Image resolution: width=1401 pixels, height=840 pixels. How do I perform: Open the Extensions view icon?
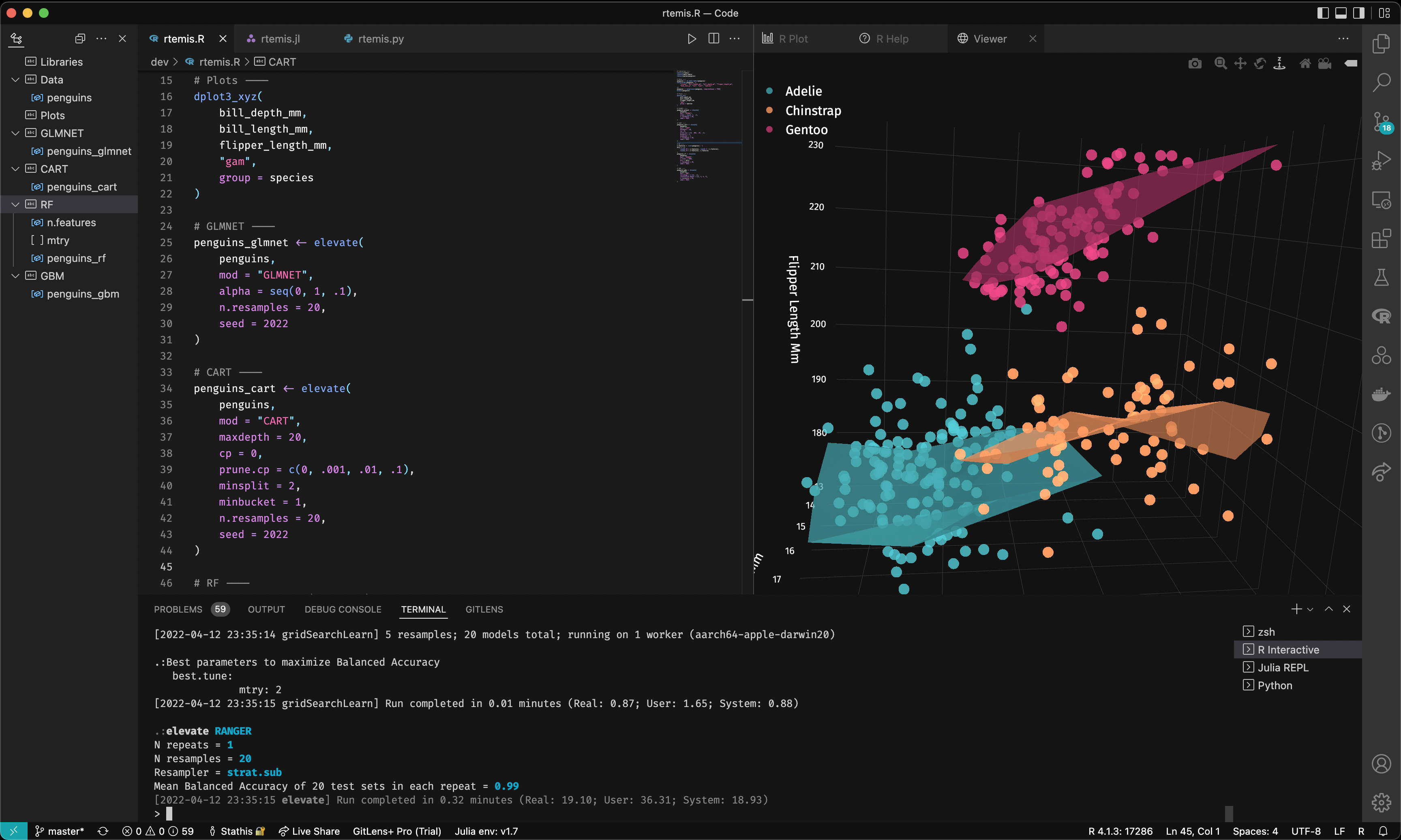(1381, 239)
